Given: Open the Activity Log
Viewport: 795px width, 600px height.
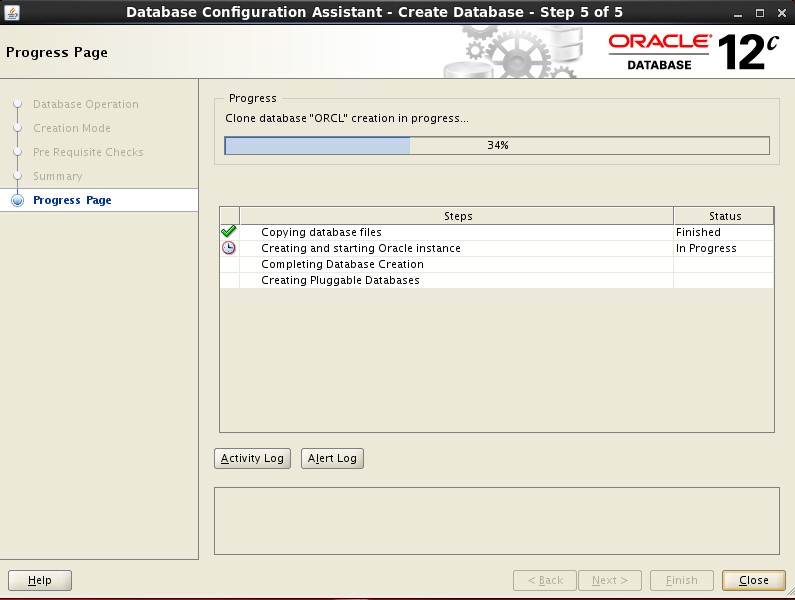Looking at the screenshot, I should pyautogui.click(x=252, y=458).
